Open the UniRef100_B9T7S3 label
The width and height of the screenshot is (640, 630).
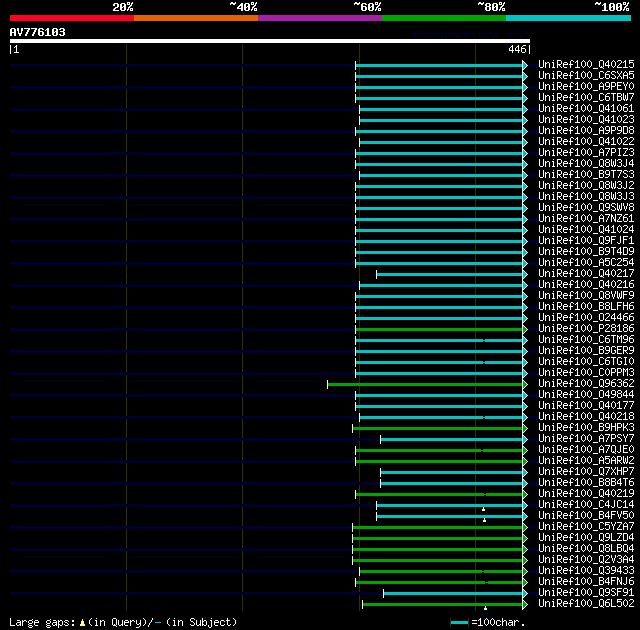tap(586, 175)
